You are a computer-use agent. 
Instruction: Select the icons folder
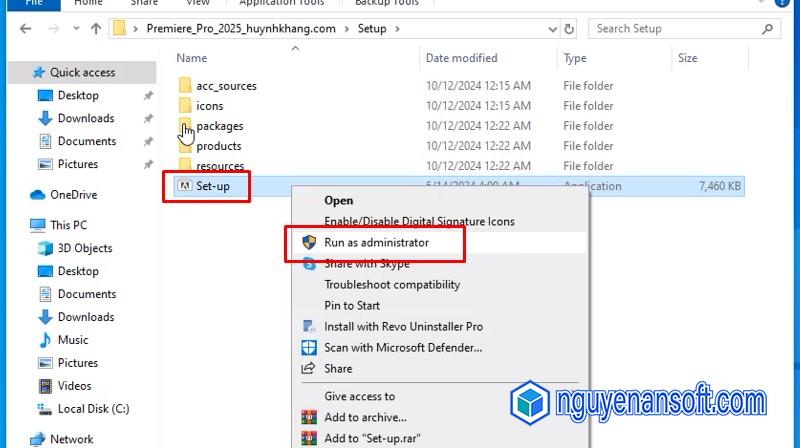point(210,106)
